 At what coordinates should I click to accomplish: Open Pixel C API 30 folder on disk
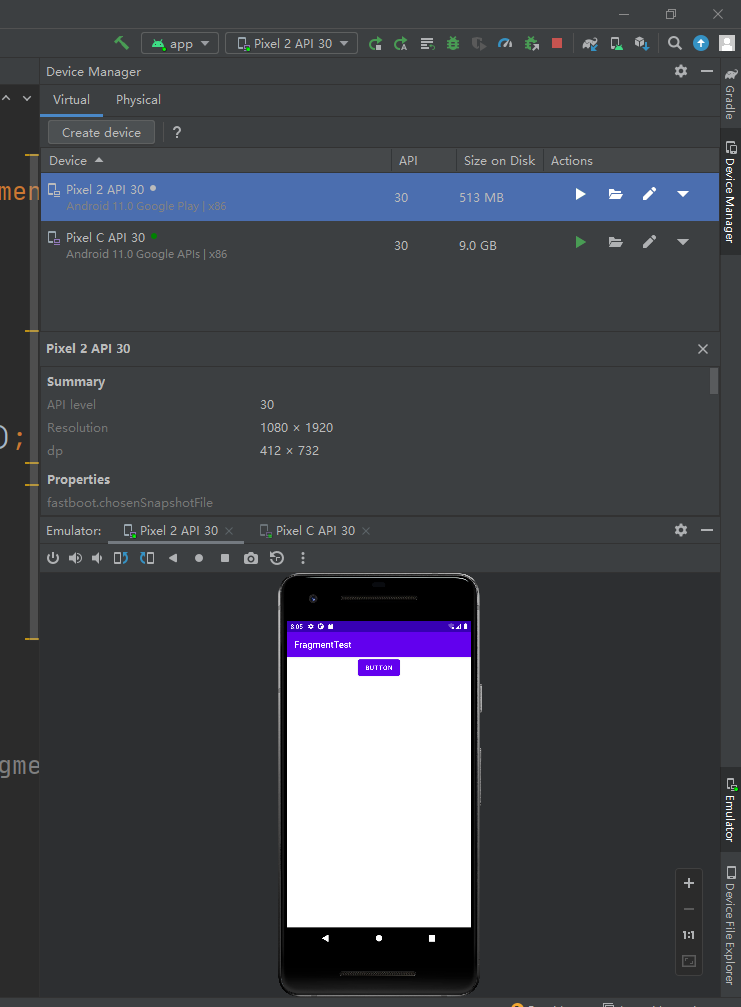pos(615,242)
